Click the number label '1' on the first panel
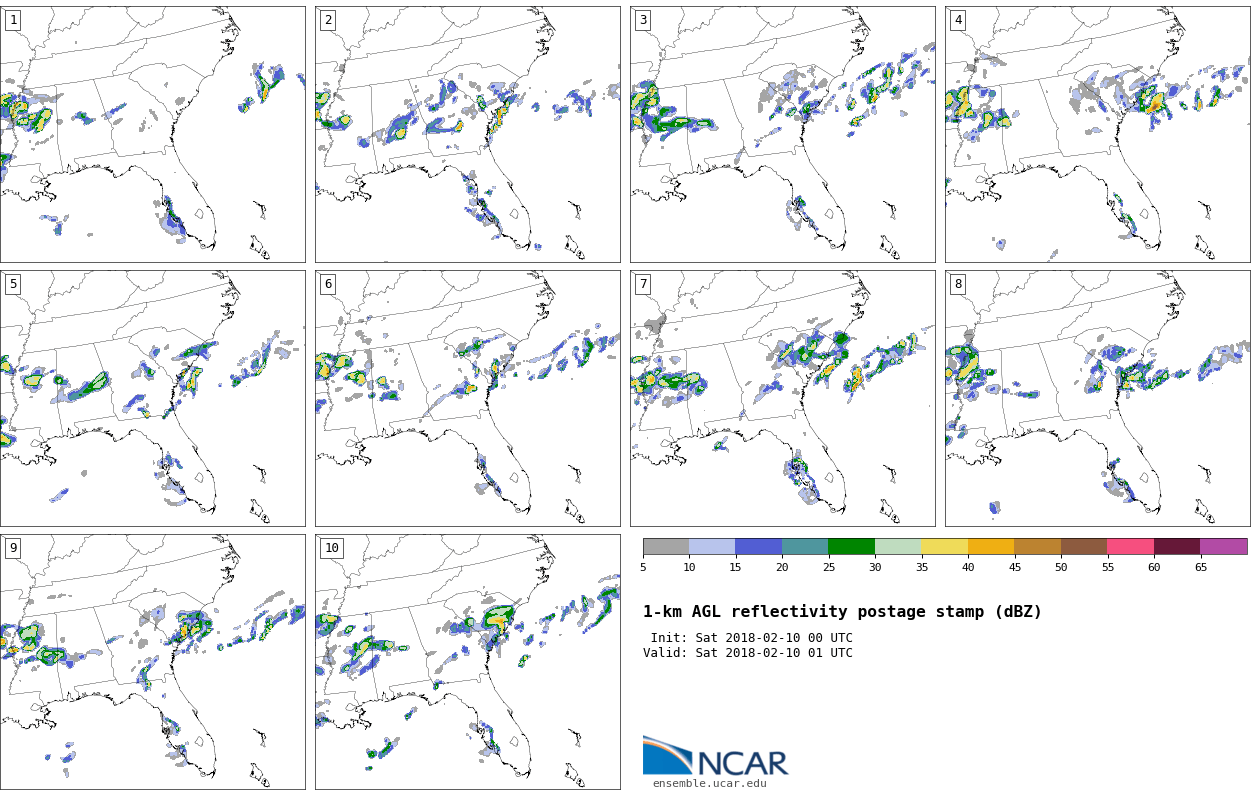This screenshot has width=1260, height=791. [x=13, y=20]
